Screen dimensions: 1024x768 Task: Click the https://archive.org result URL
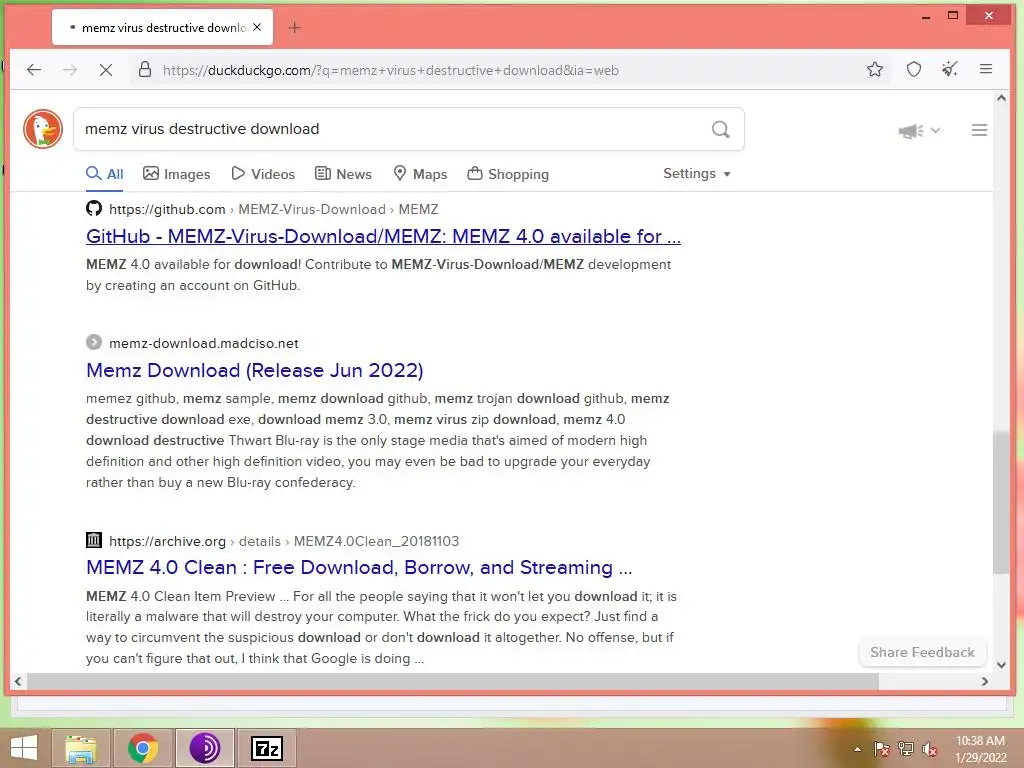(167, 541)
